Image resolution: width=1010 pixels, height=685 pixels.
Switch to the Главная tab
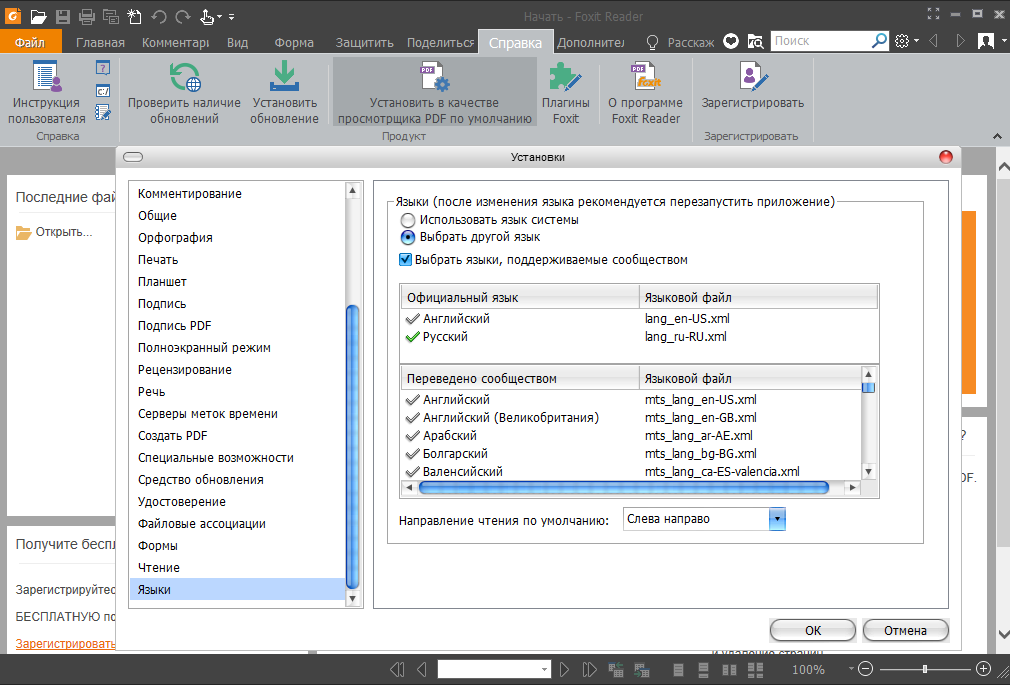(x=100, y=43)
